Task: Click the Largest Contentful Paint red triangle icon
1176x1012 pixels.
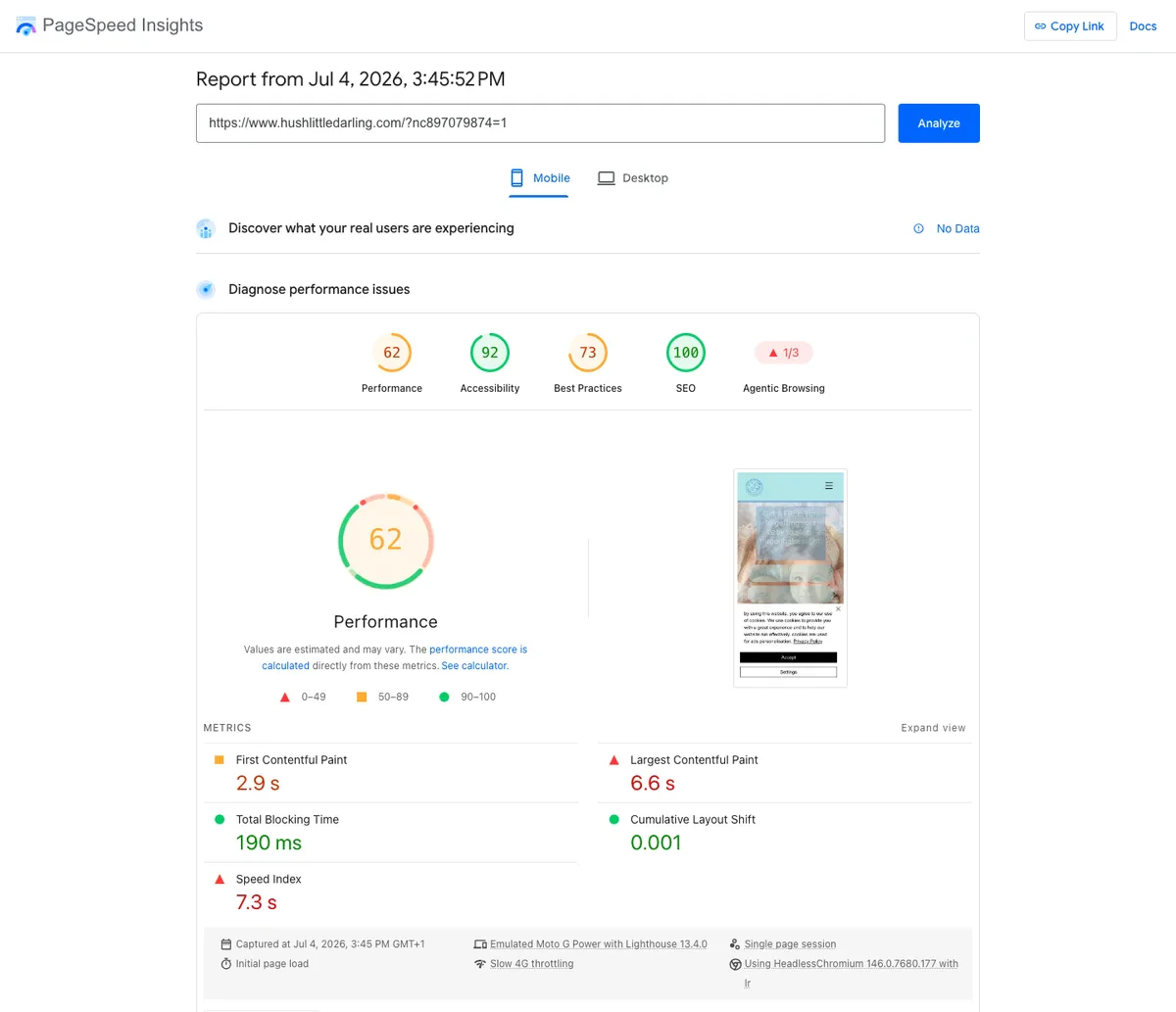Action: pos(613,759)
